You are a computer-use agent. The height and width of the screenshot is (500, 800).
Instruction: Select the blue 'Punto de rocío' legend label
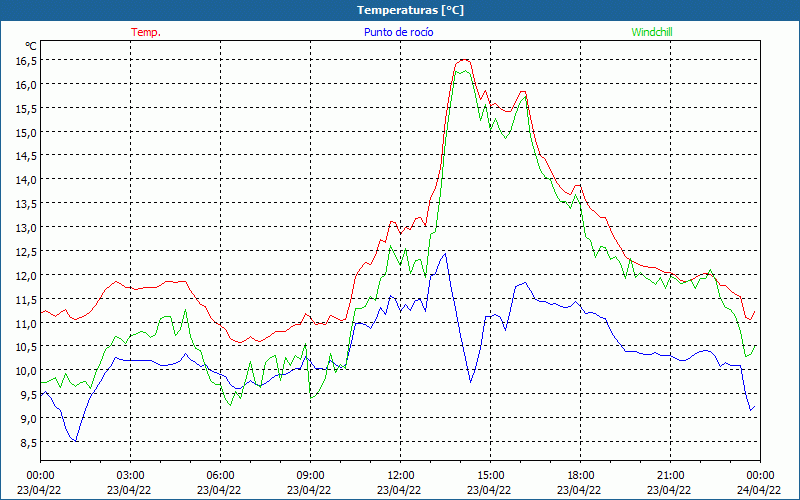point(398,32)
